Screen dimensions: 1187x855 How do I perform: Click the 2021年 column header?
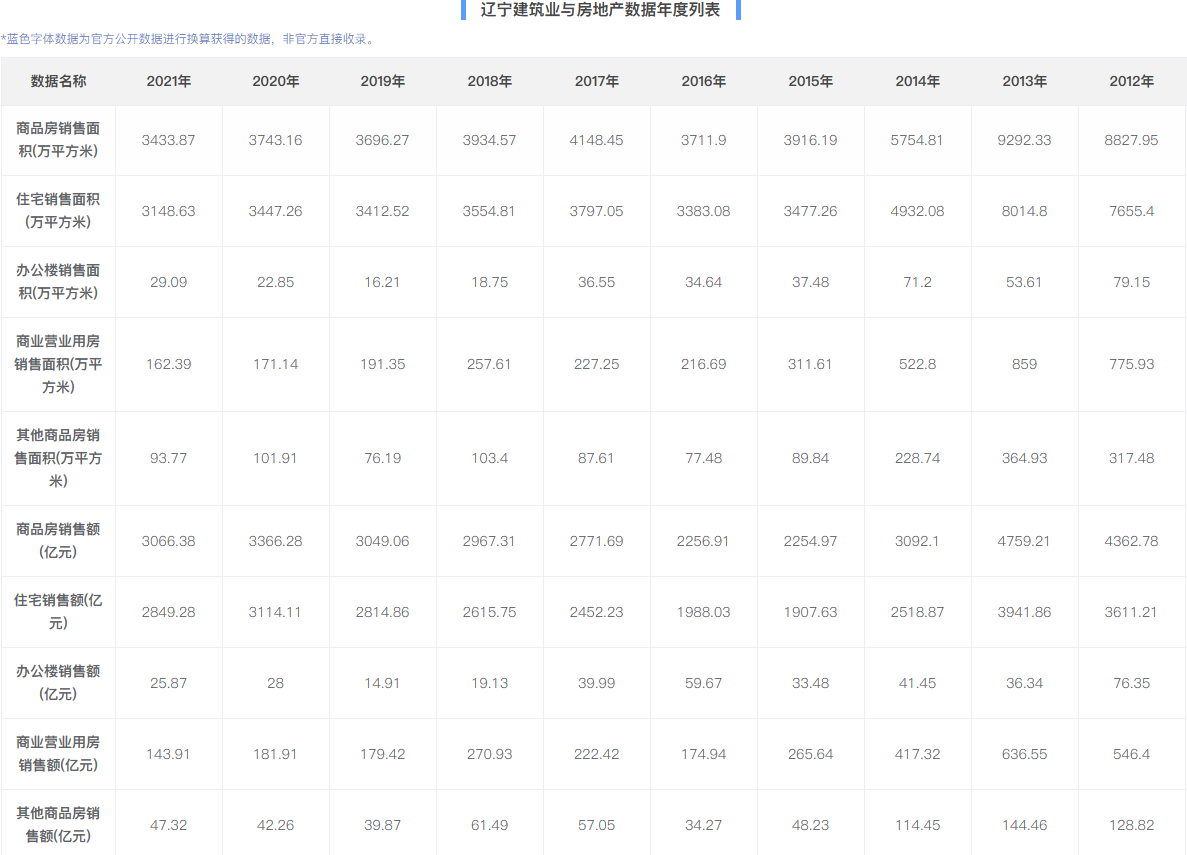point(168,81)
